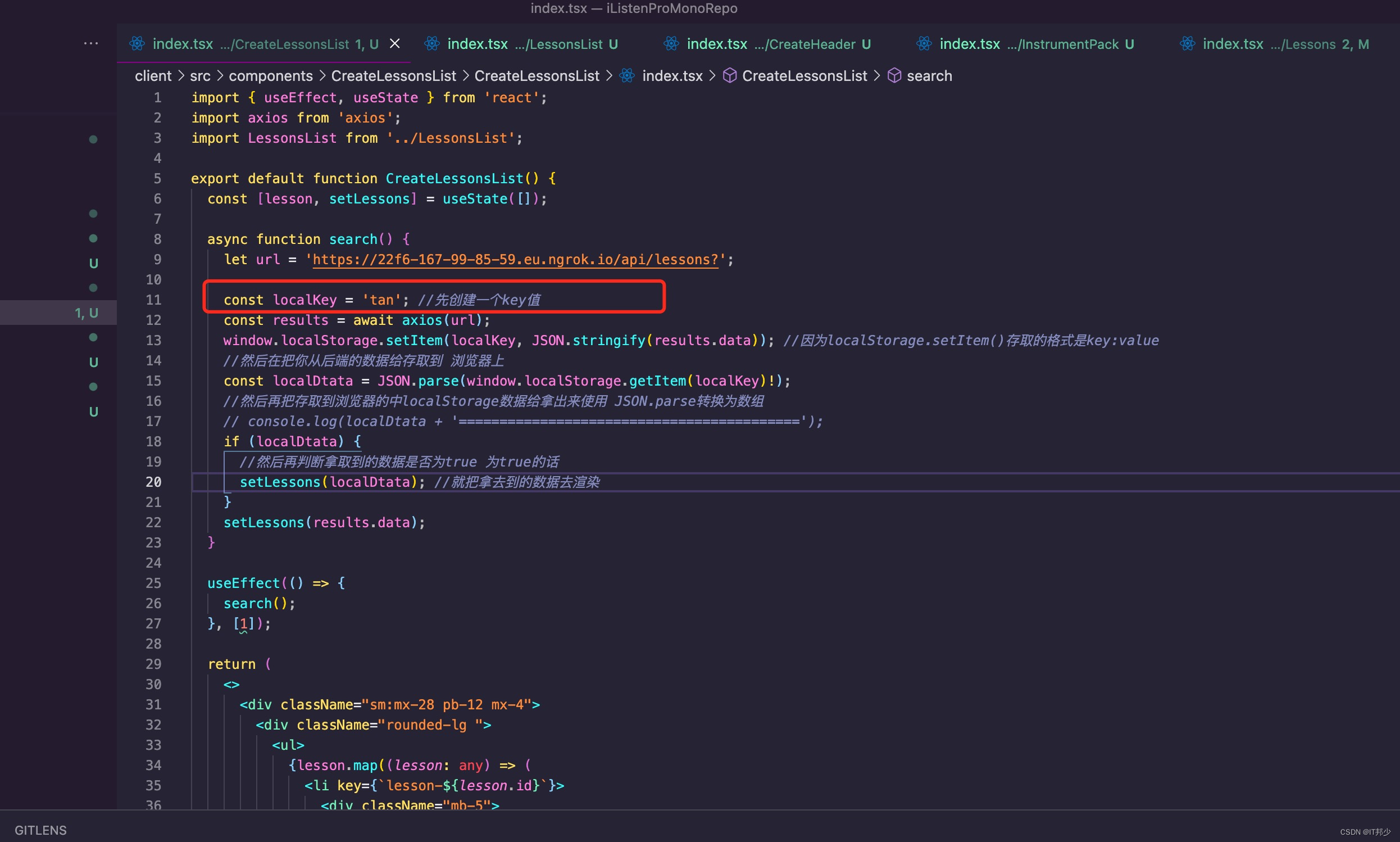Close the CreateLessonsList tab

(x=395, y=43)
